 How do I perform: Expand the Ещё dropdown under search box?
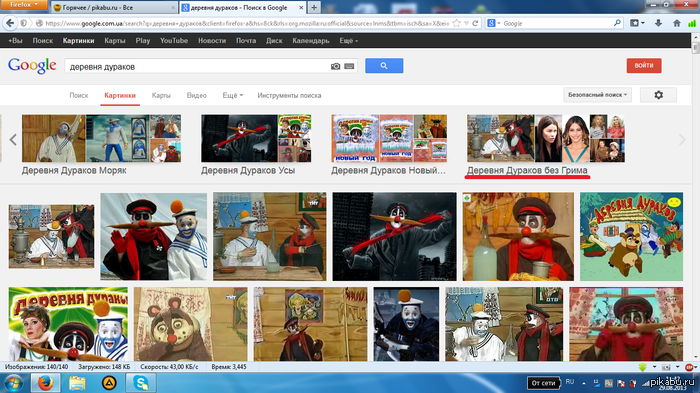click(233, 95)
